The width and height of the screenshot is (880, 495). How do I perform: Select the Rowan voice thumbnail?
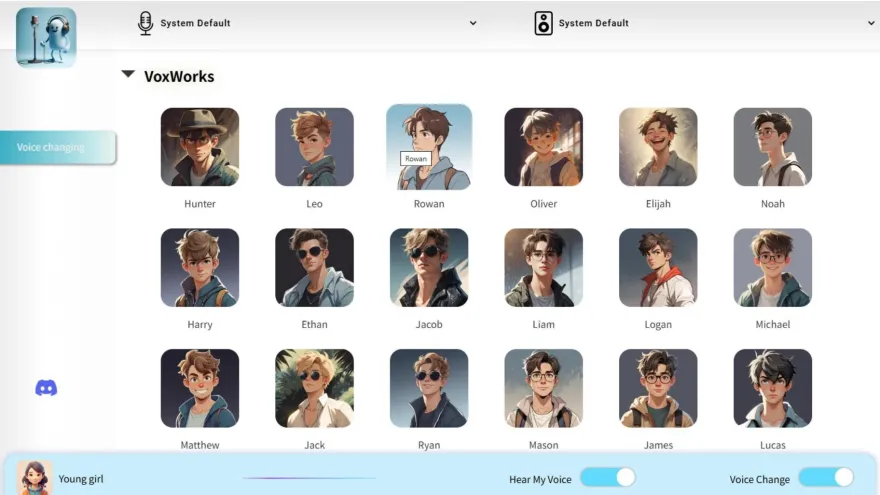tap(429, 147)
